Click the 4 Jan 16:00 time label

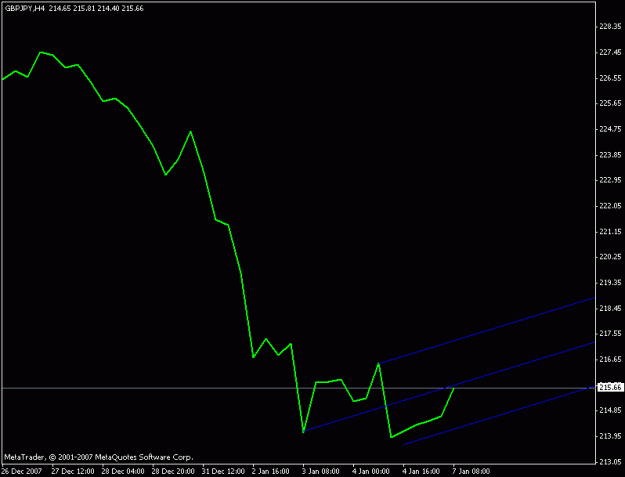pos(422,471)
